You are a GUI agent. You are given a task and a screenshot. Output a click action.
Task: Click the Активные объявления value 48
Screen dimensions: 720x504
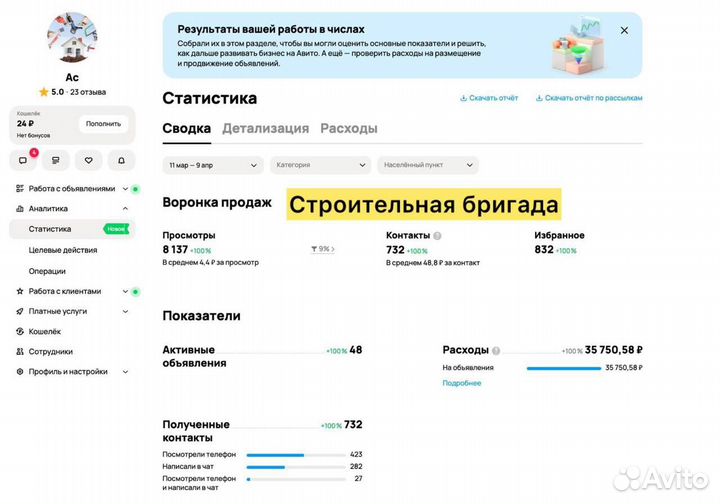[x=356, y=350]
